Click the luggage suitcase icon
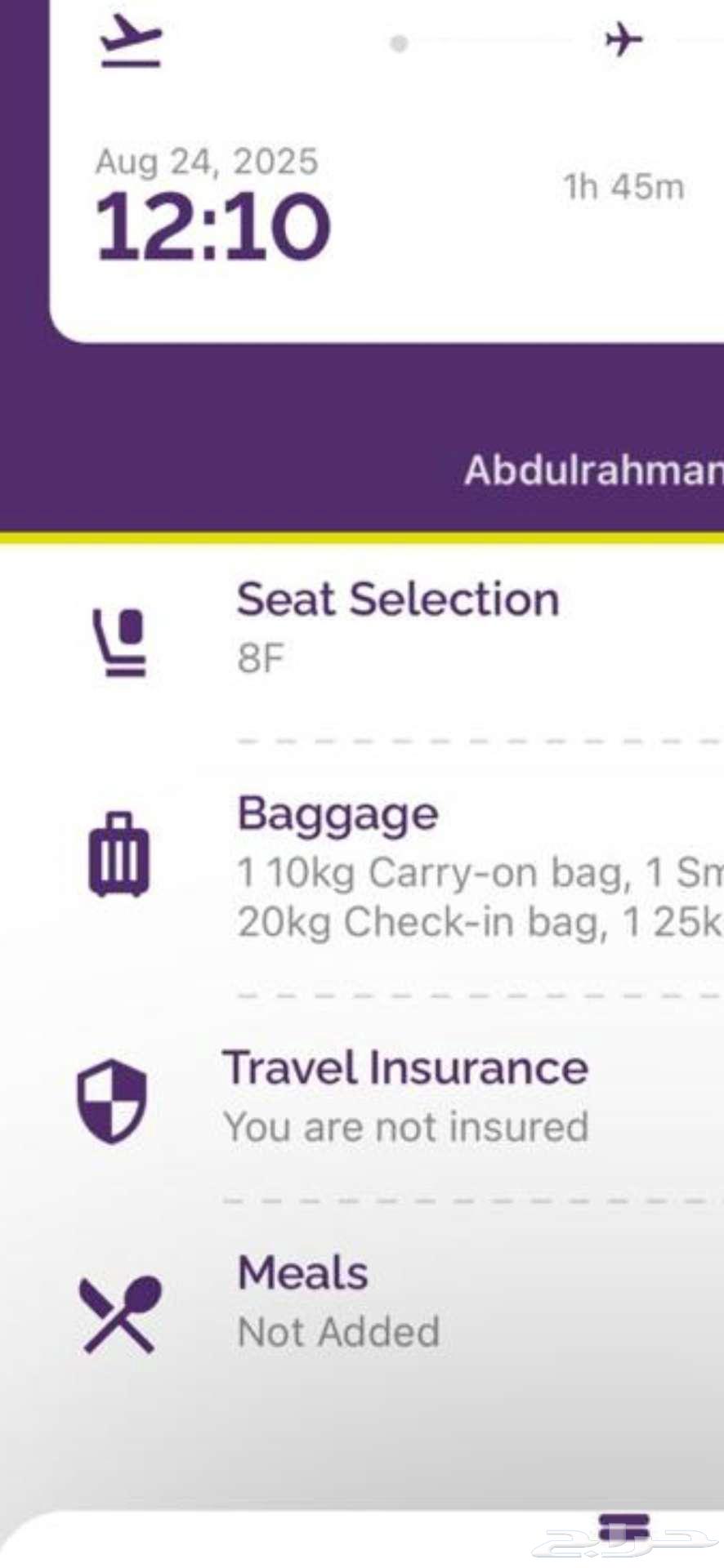724x1568 pixels. tap(119, 855)
